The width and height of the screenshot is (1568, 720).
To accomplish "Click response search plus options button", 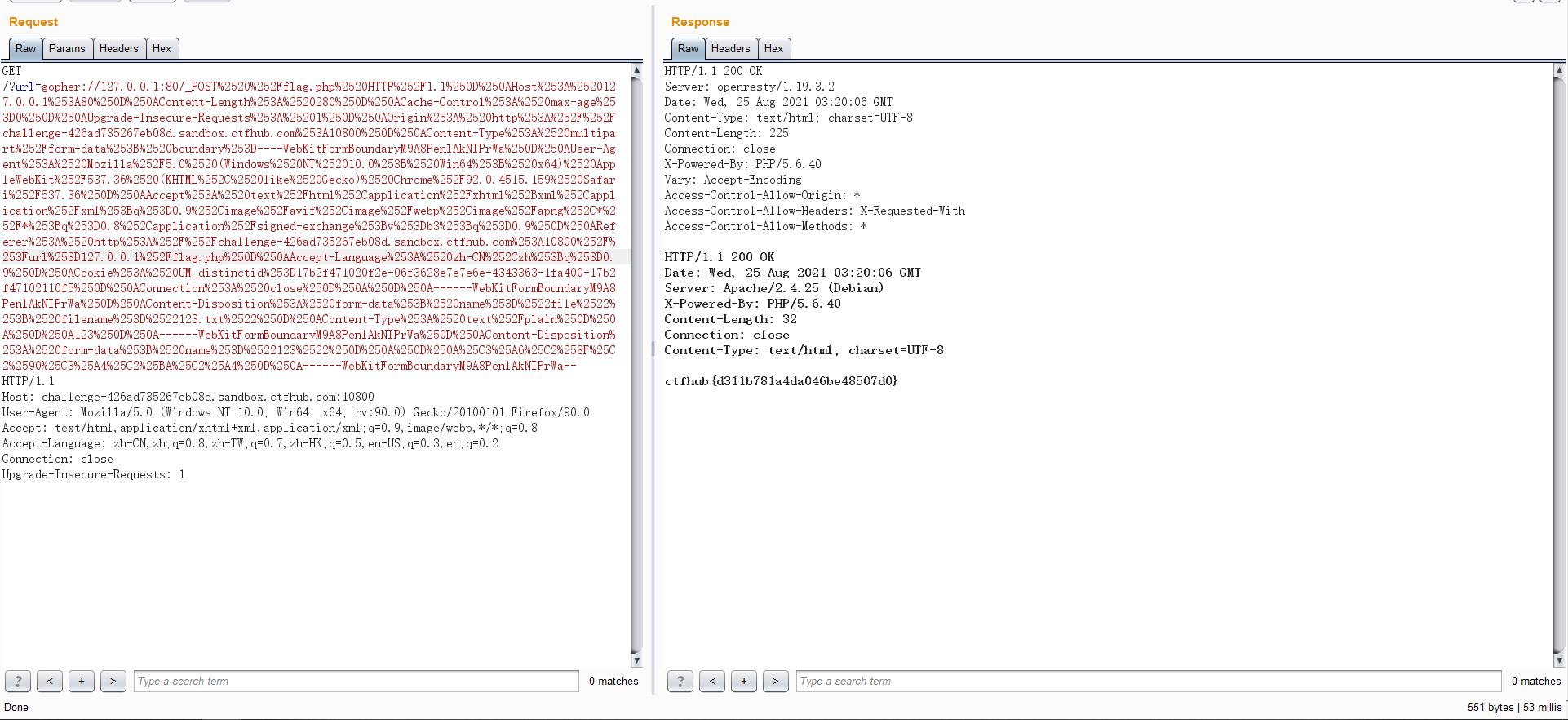I will click(x=744, y=681).
